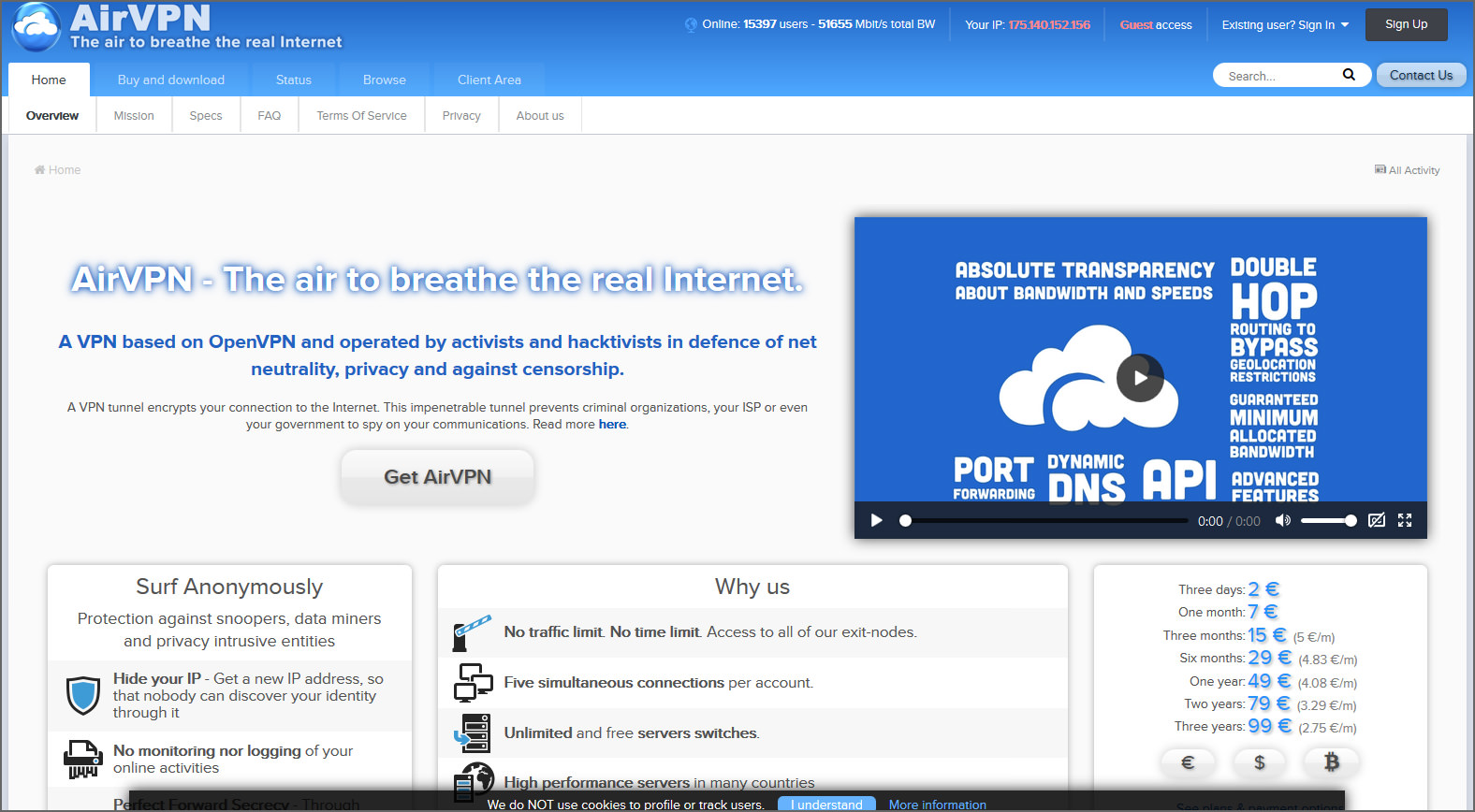
Task: Select Dollar currency button
Action: pos(1260,762)
